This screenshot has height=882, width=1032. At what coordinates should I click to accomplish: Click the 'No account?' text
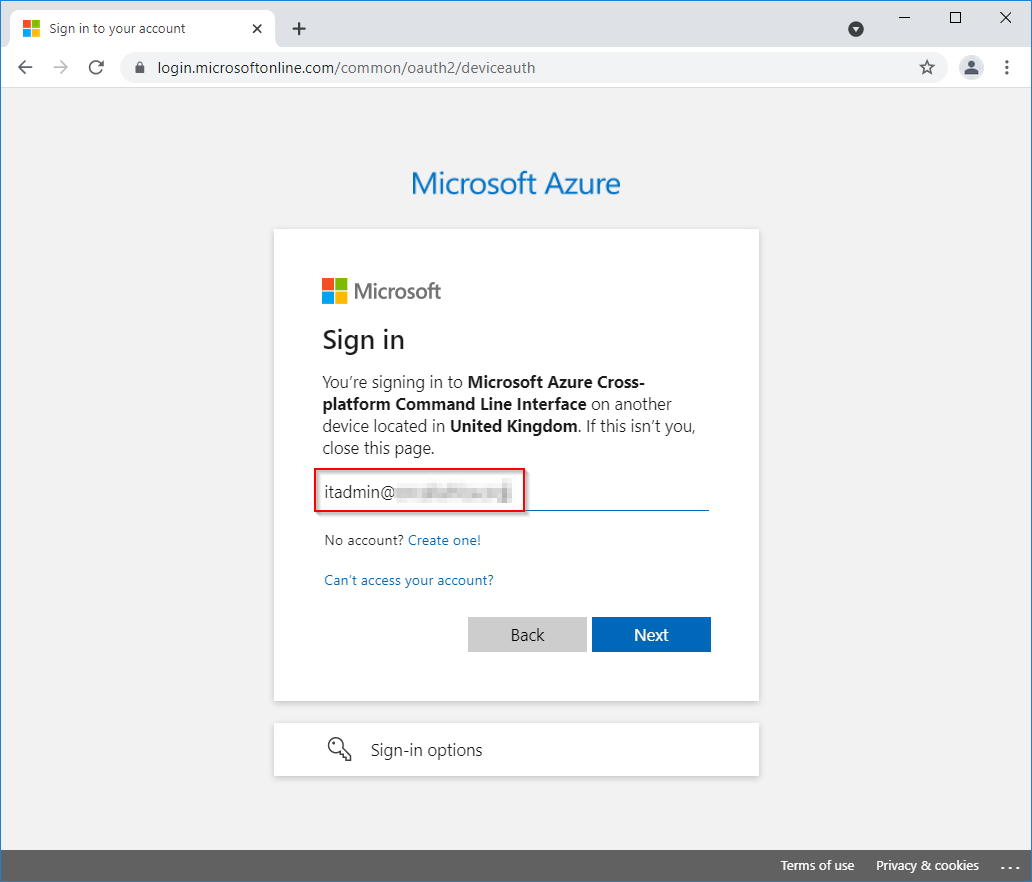click(x=363, y=540)
